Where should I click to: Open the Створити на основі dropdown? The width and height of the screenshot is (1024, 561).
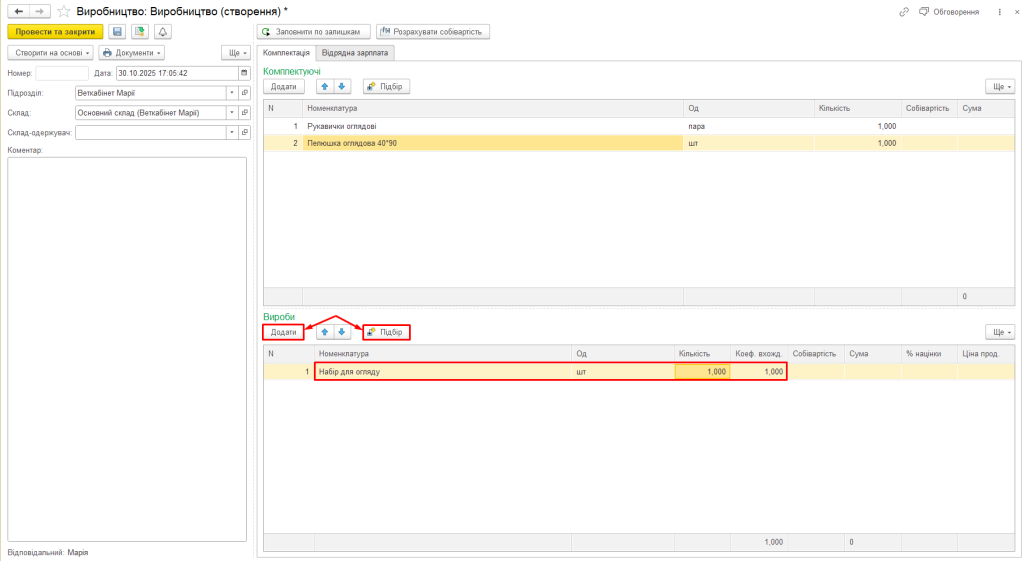tap(53, 52)
